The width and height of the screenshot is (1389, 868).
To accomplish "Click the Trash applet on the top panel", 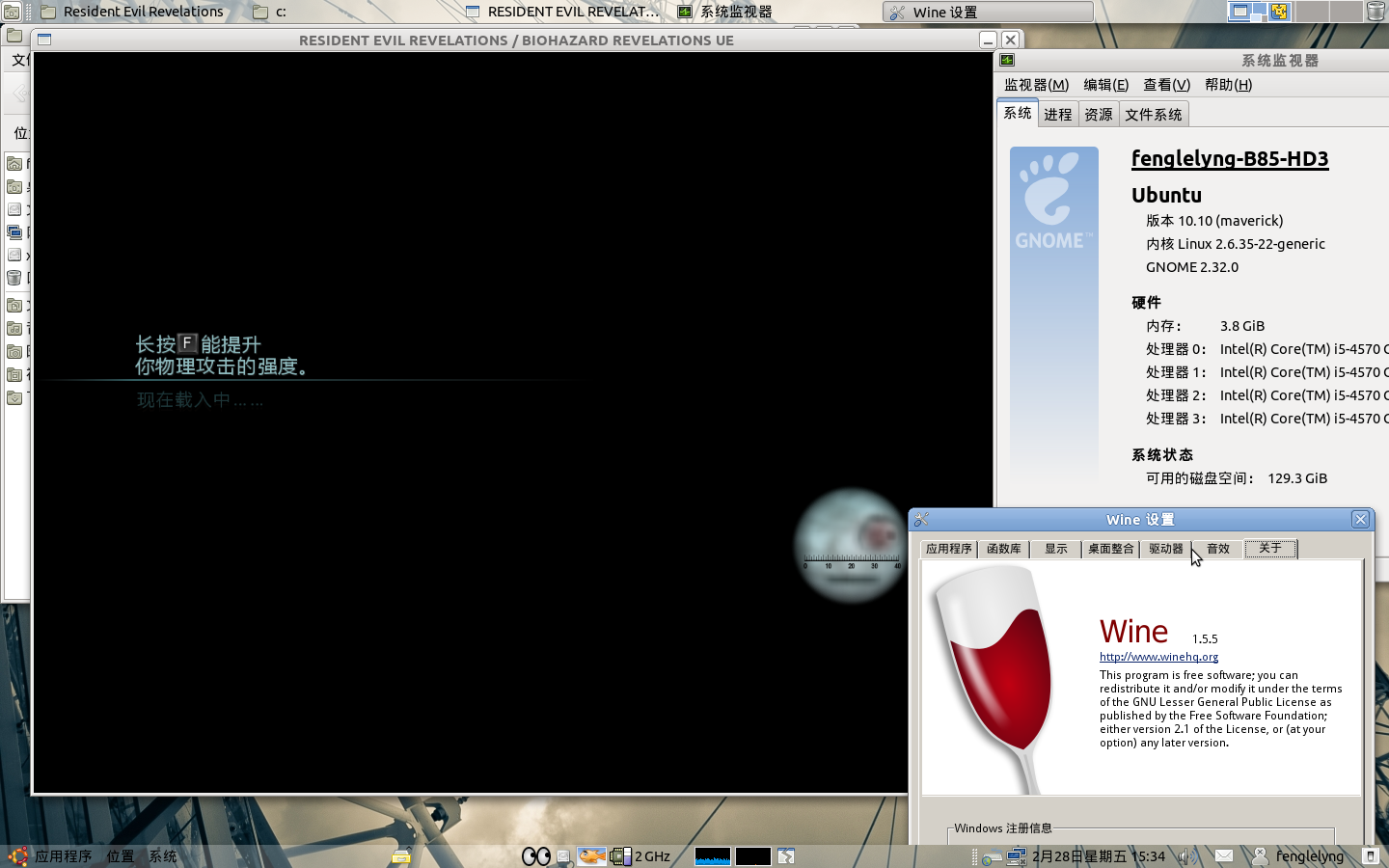I will [x=1375, y=12].
